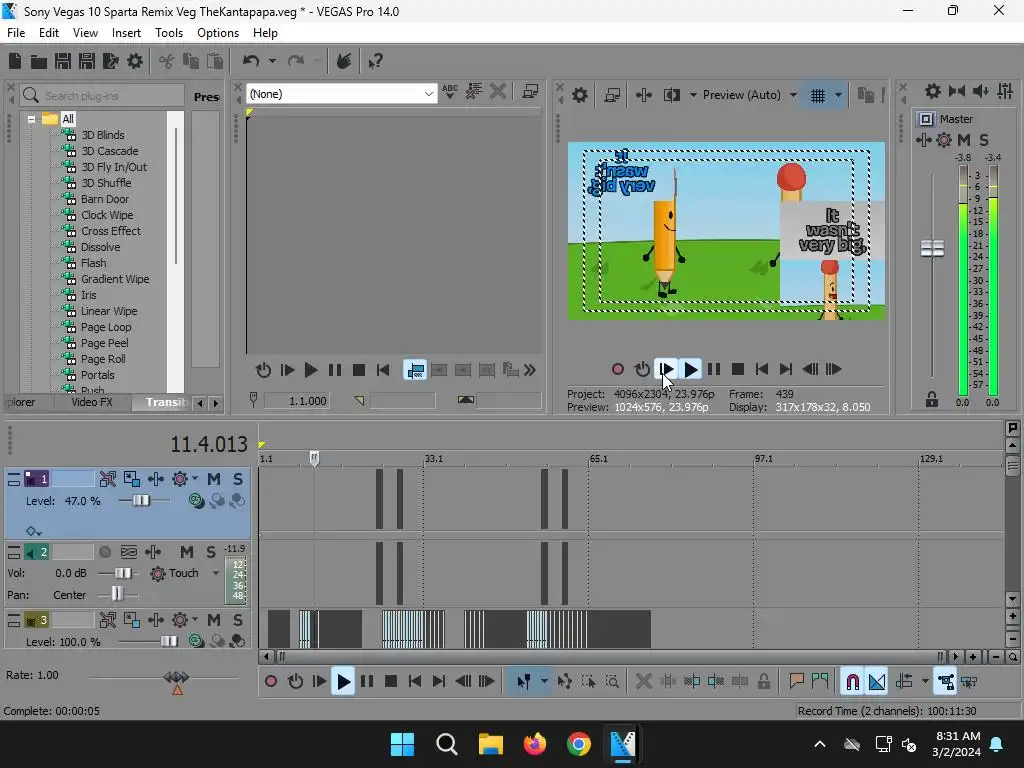The height and width of the screenshot is (768, 1024).
Task: Pause the Video Preview
Action: tap(714, 370)
